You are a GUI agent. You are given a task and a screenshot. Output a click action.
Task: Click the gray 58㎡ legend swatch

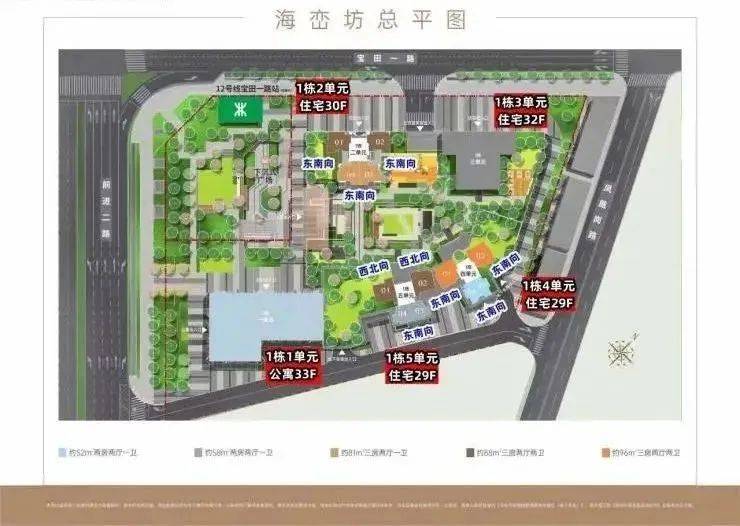197,452
